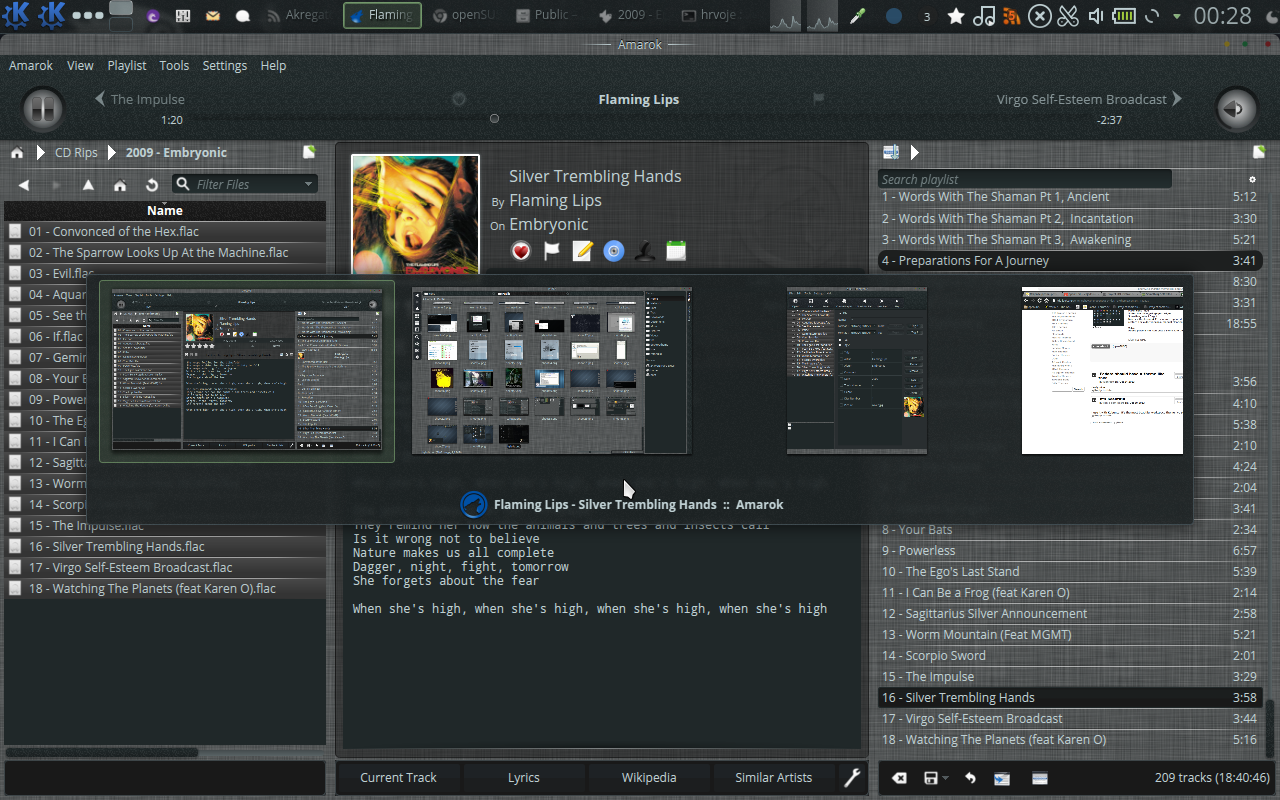Screen dimensions: 1280x800
Task: Show the Current Track applet
Action: point(399,777)
